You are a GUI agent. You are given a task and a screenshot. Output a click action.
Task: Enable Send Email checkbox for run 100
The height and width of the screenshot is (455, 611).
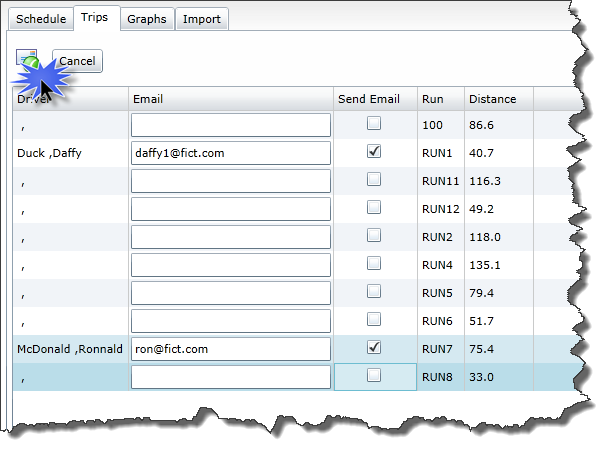pyautogui.click(x=374, y=124)
